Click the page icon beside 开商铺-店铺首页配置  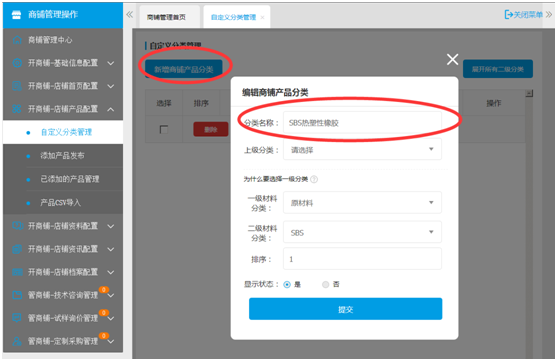17,86
